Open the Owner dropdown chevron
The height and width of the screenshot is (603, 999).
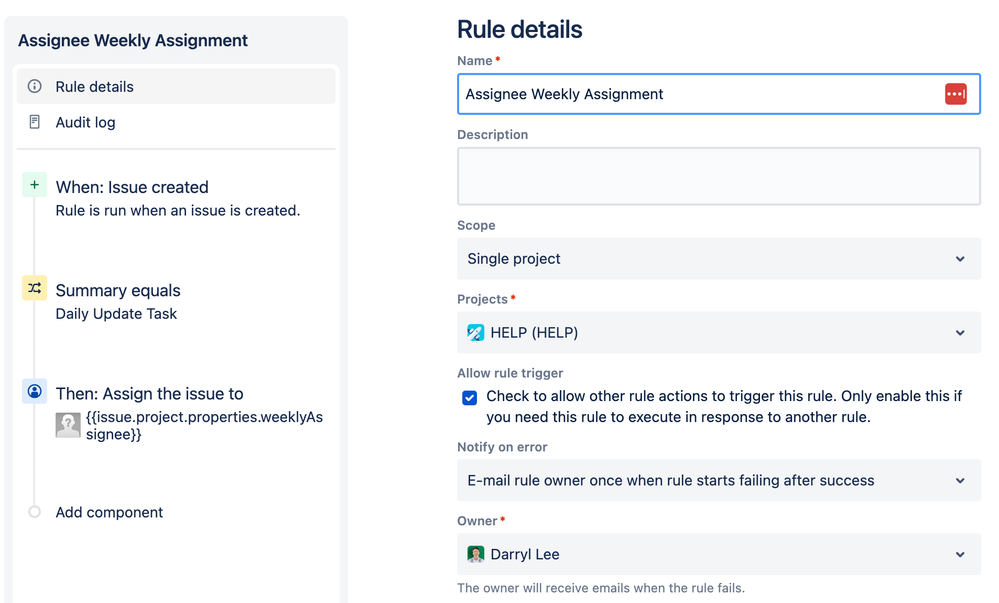click(x=959, y=554)
